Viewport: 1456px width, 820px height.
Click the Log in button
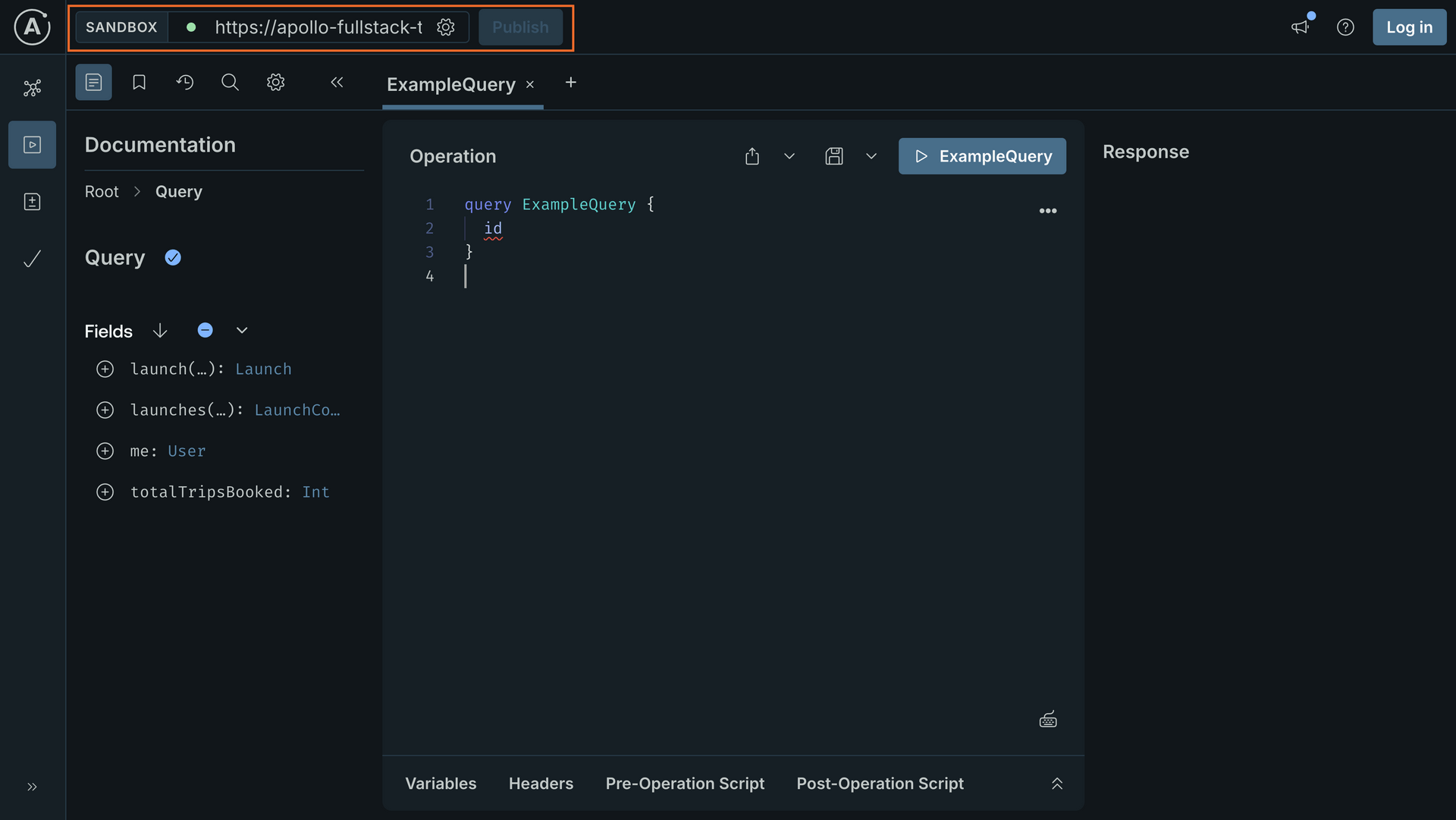1409,27
